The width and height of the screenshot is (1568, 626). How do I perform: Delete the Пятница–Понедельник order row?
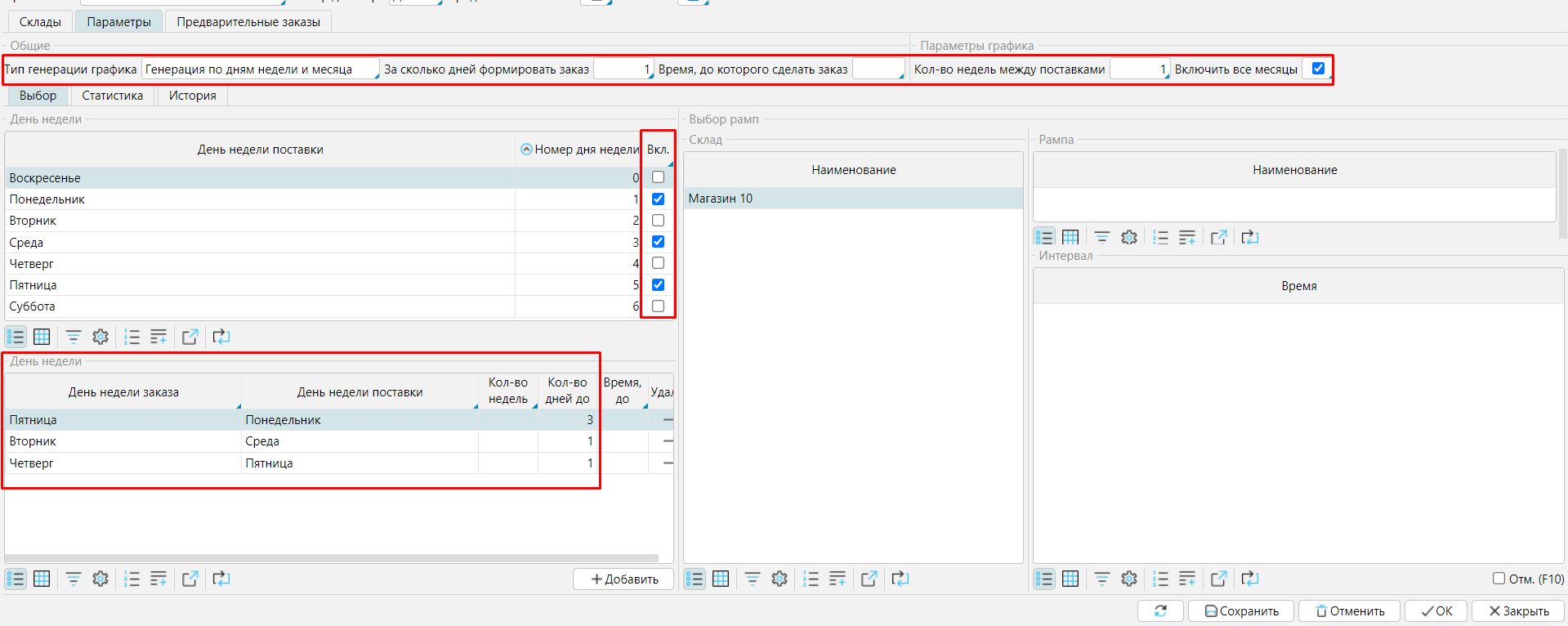coord(668,420)
